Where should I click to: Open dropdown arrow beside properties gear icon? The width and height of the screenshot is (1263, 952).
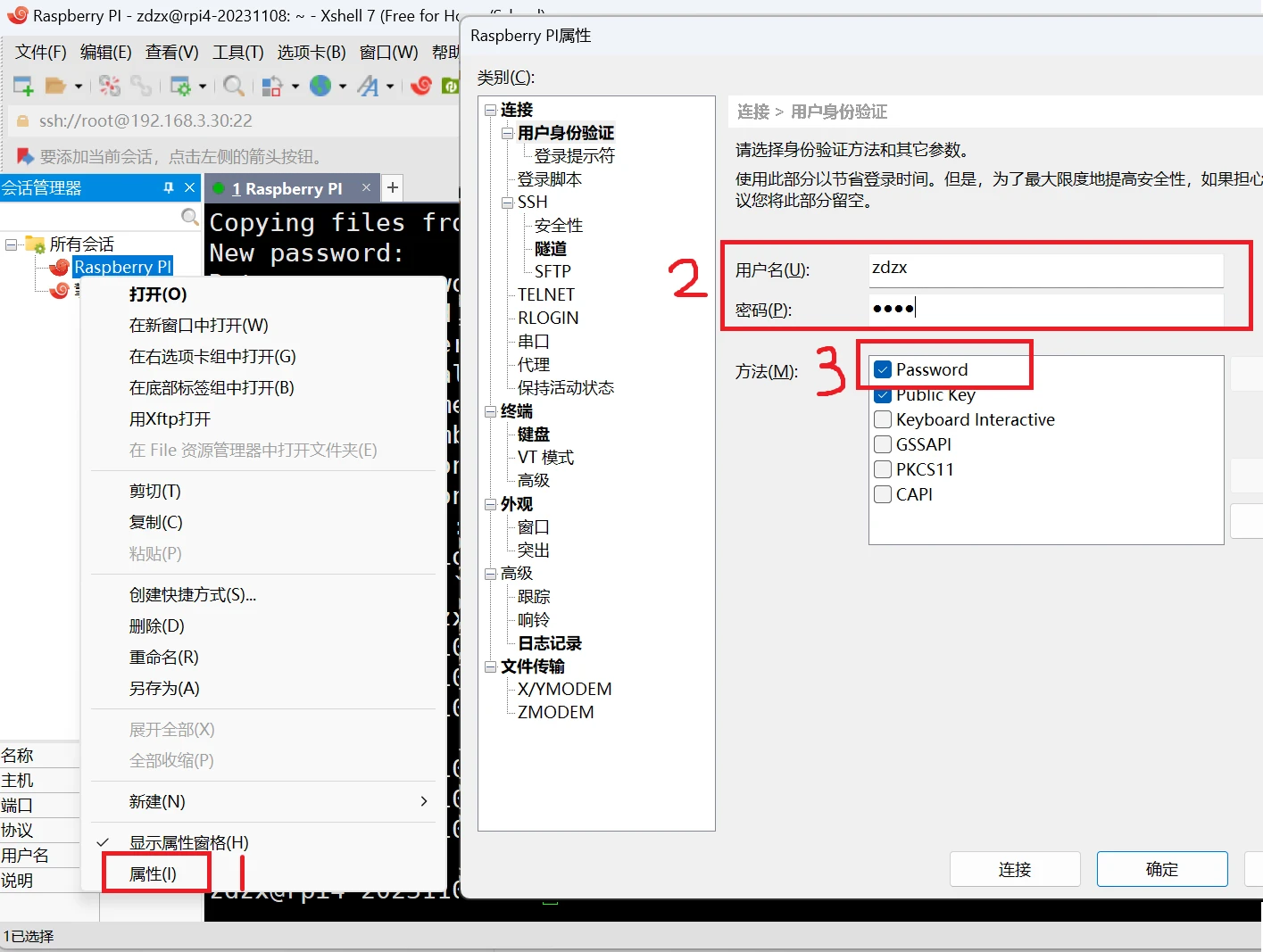(x=203, y=87)
